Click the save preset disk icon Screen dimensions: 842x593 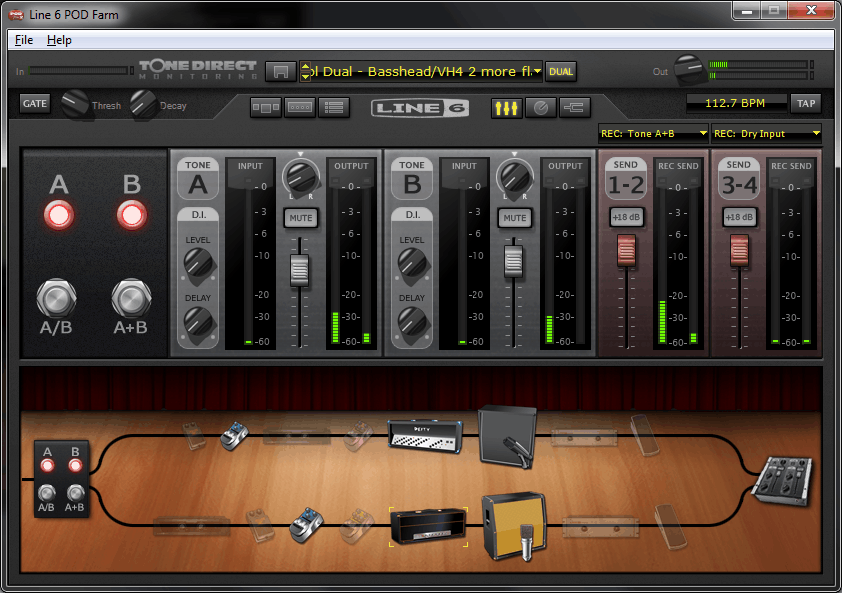[x=281, y=71]
